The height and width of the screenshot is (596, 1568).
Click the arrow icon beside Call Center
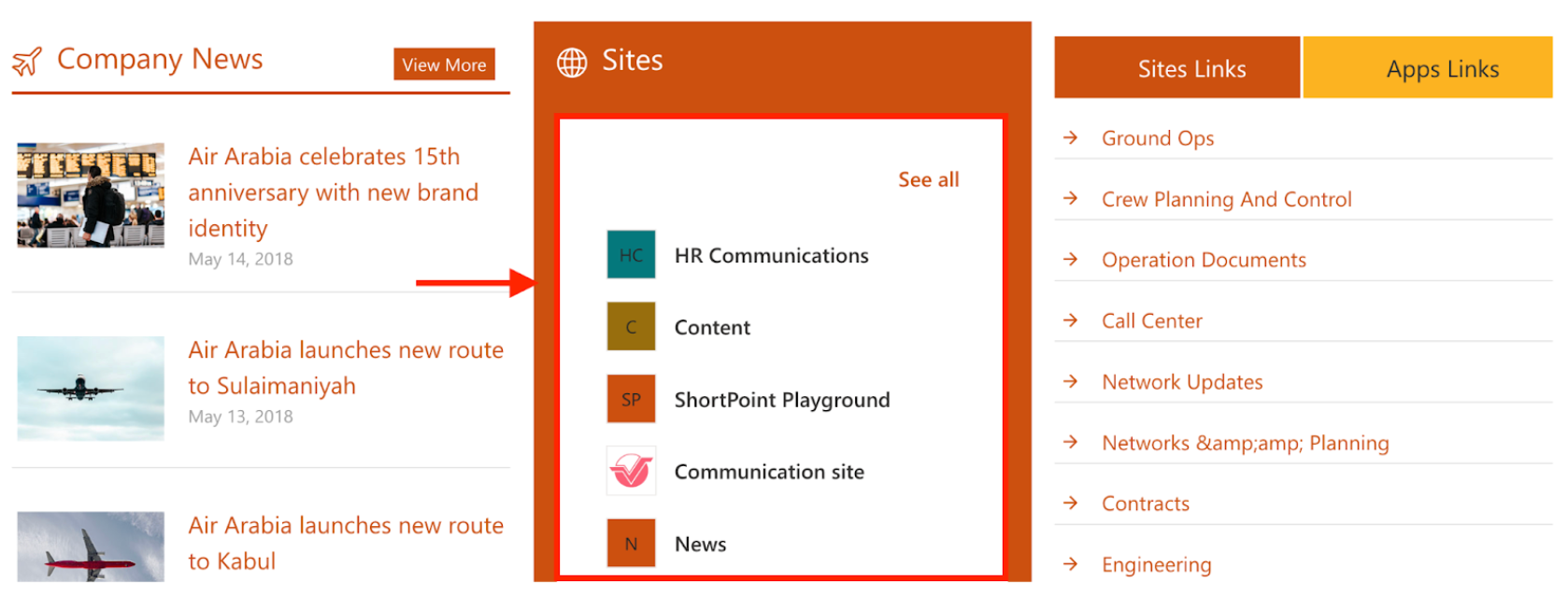pyautogui.click(x=1071, y=320)
